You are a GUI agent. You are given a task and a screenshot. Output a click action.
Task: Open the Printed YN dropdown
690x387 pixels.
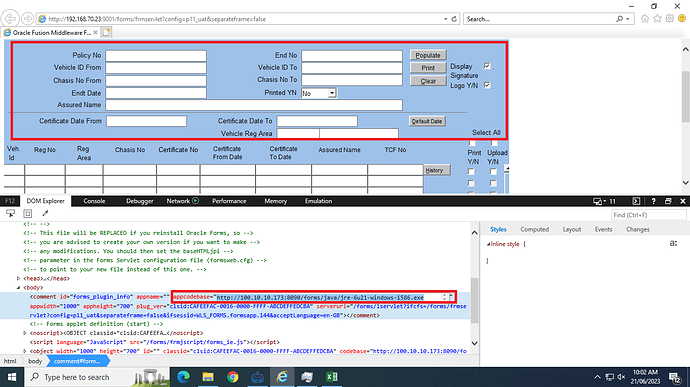pos(332,93)
